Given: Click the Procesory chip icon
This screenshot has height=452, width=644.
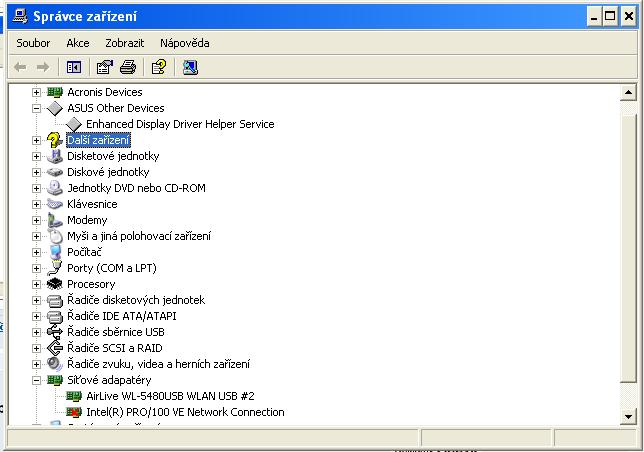Looking at the screenshot, I should (54, 284).
